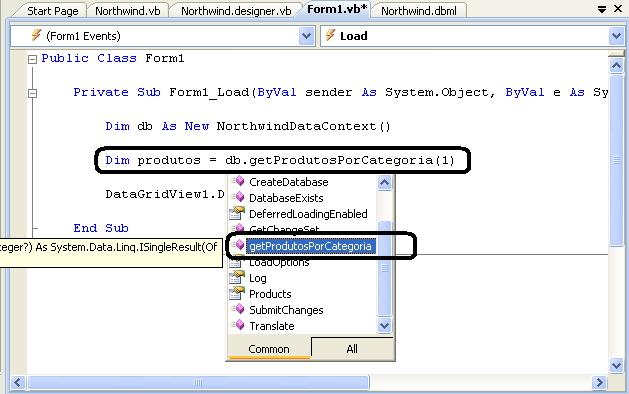
Task: Click 'Public Class Form1' declaration text
Action: (113, 58)
